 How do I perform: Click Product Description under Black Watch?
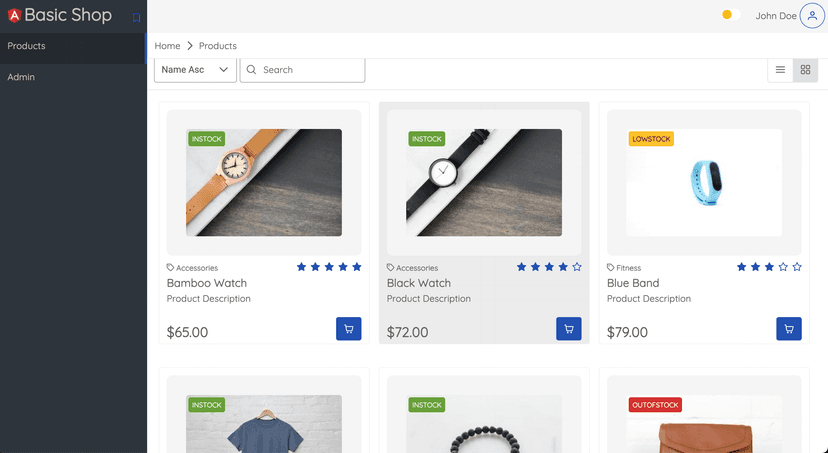(429, 299)
